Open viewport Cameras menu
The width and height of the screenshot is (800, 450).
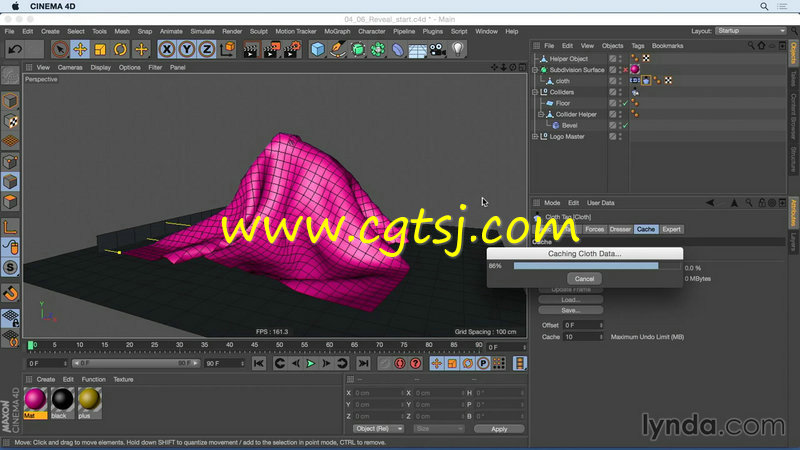point(70,67)
